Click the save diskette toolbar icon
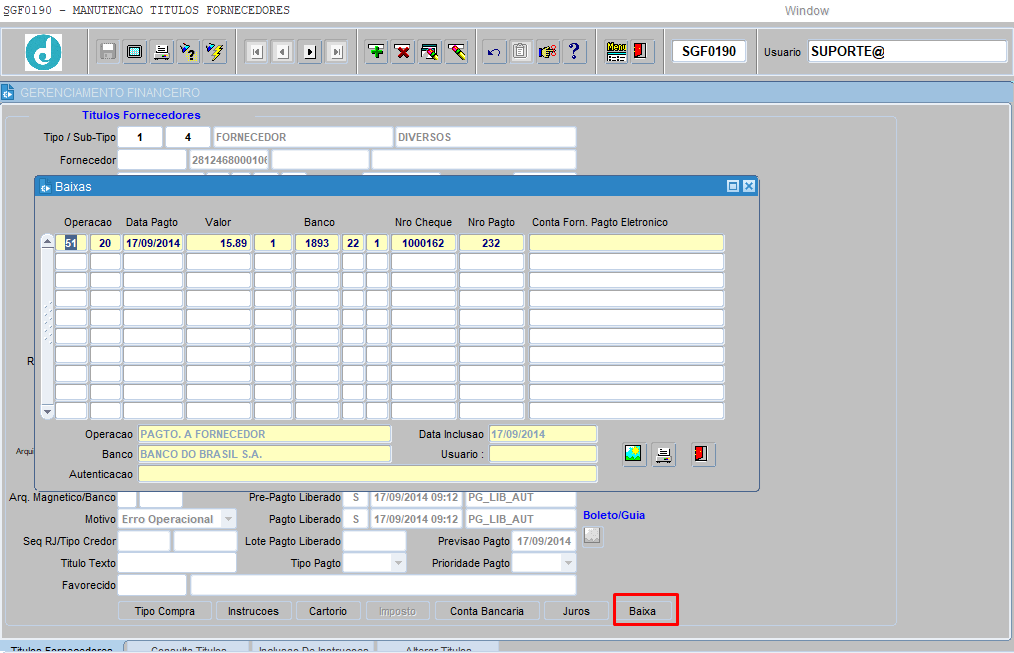 [108, 52]
